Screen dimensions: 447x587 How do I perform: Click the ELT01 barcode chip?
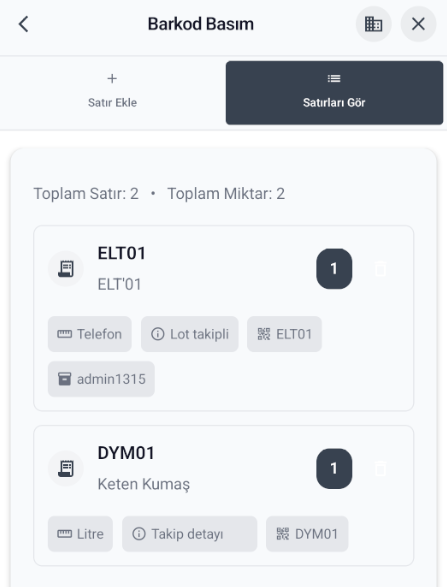click(x=285, y=334)
